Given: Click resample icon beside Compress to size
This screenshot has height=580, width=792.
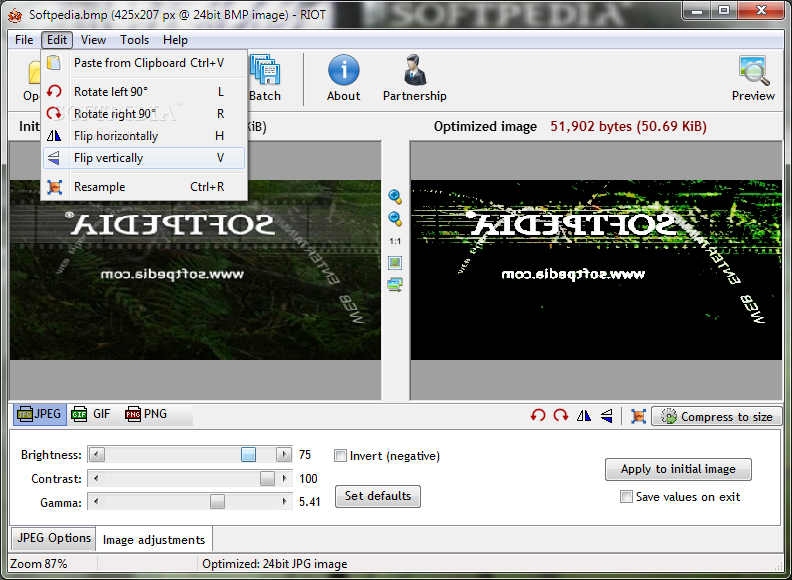Looking at the screenshot, I should pyautogui.click(x=638, y=416).
